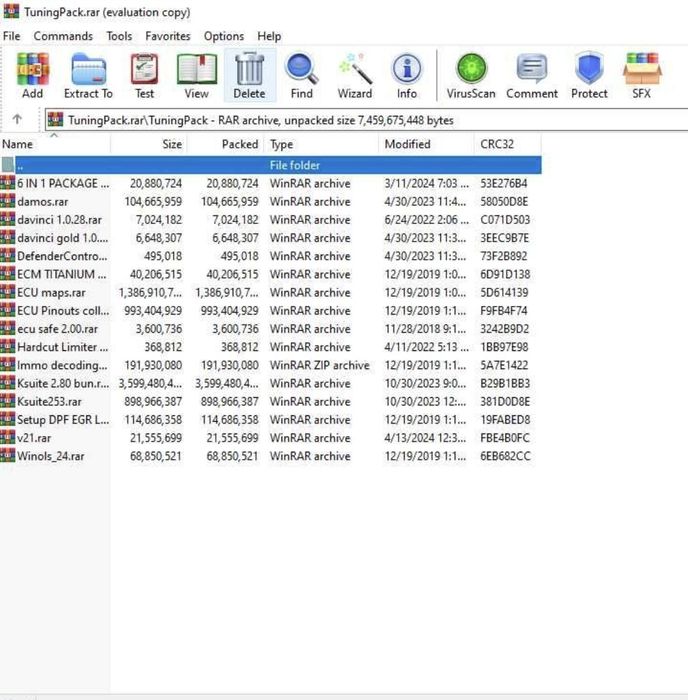Sort by Size column header
The height and width of the screenshot is (700, 688).
pos(149,144)
